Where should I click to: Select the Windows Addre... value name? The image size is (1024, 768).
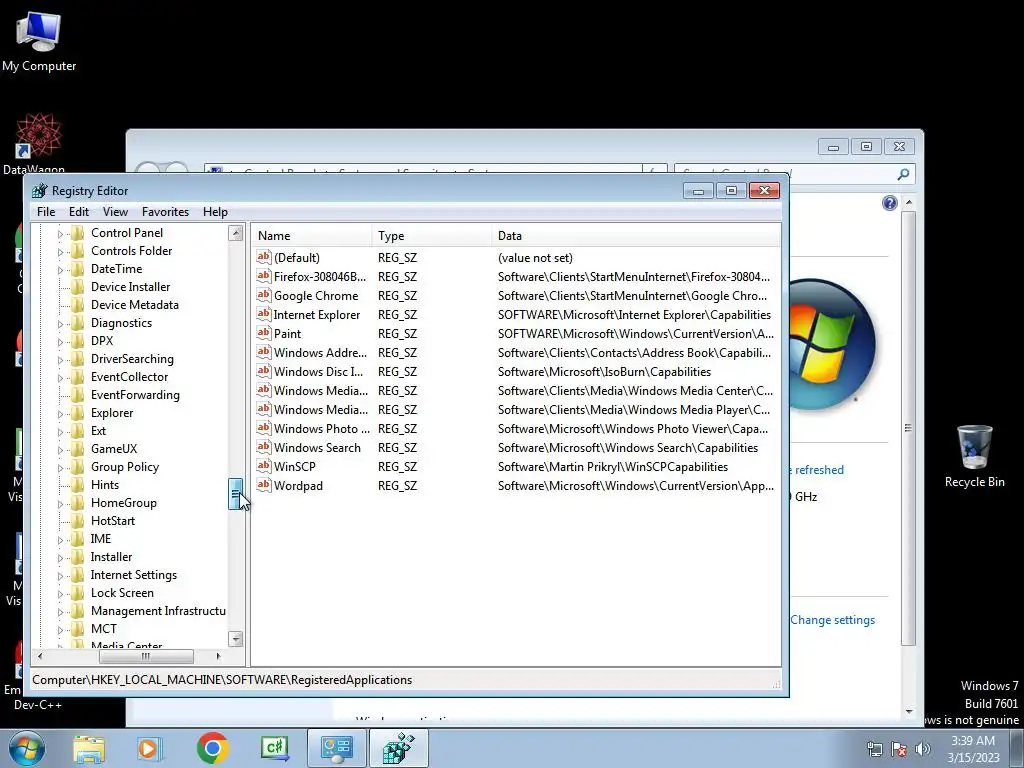pos(321,353)
